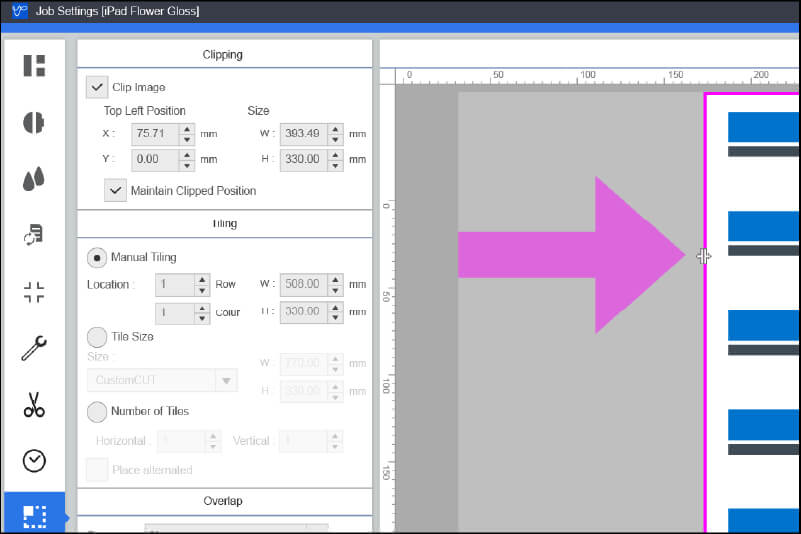Click the Clipping section header
The image size is (801, 534).
pyautogui.click(x=223, y=55)
